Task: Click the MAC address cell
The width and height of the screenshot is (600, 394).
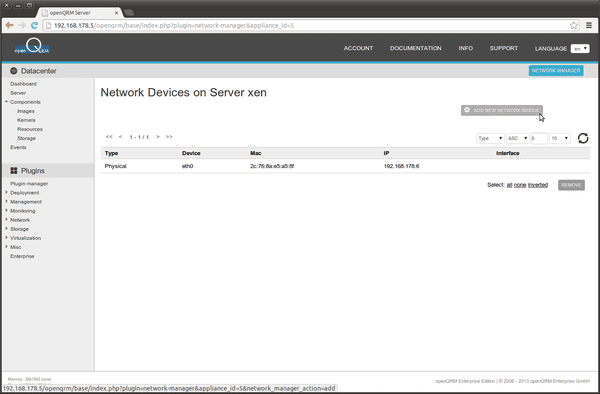Action: (x=272, y=166)
